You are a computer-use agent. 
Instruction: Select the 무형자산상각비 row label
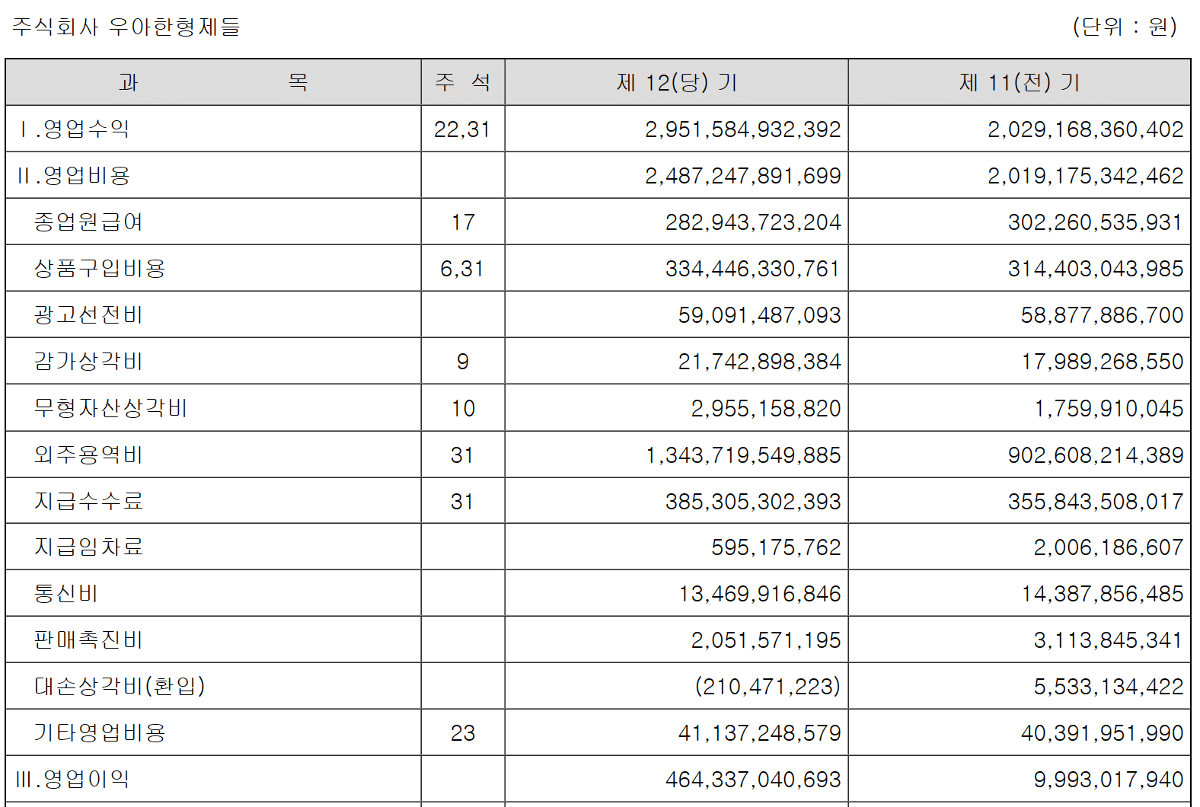point(110,409)
